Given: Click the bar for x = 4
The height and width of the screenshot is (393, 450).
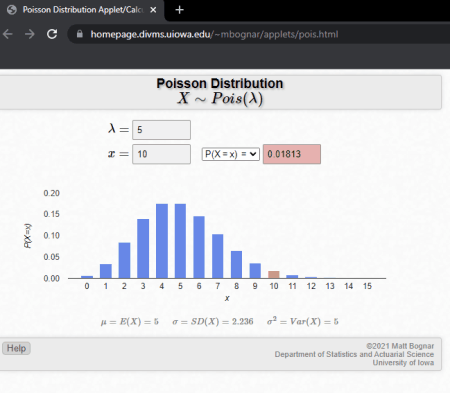Looking at the screenshot, I should pyautogui.click(x=162, y=241).
